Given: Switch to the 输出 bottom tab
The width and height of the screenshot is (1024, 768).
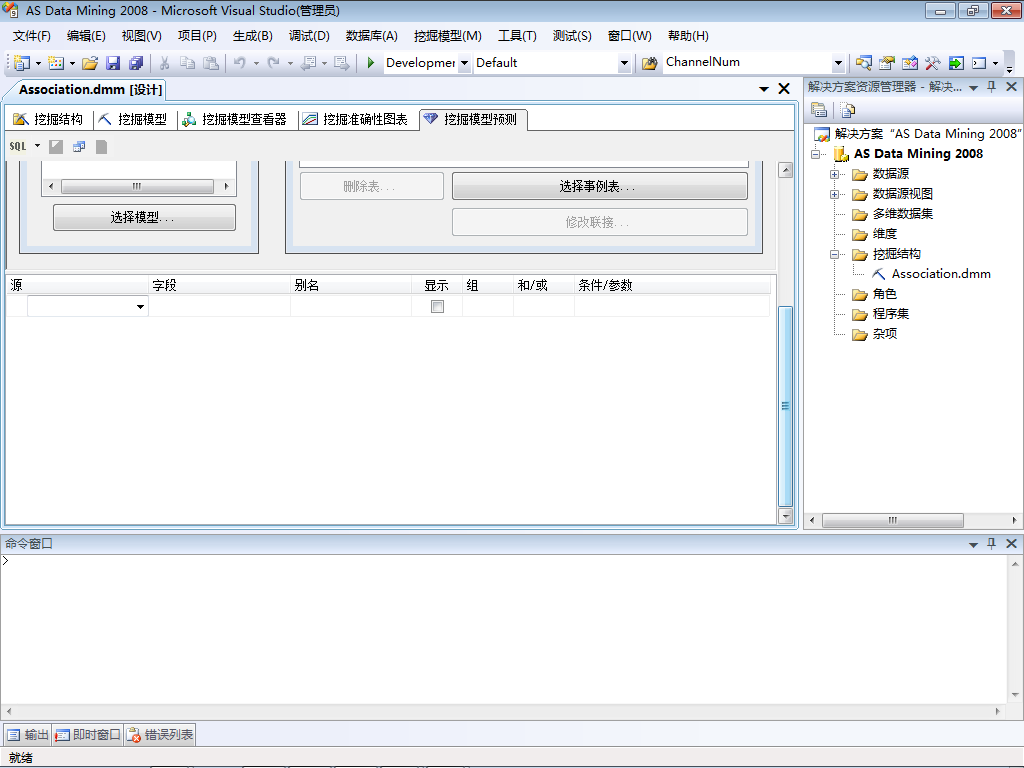Looking at the screenshot, I should tap(28, 735).
